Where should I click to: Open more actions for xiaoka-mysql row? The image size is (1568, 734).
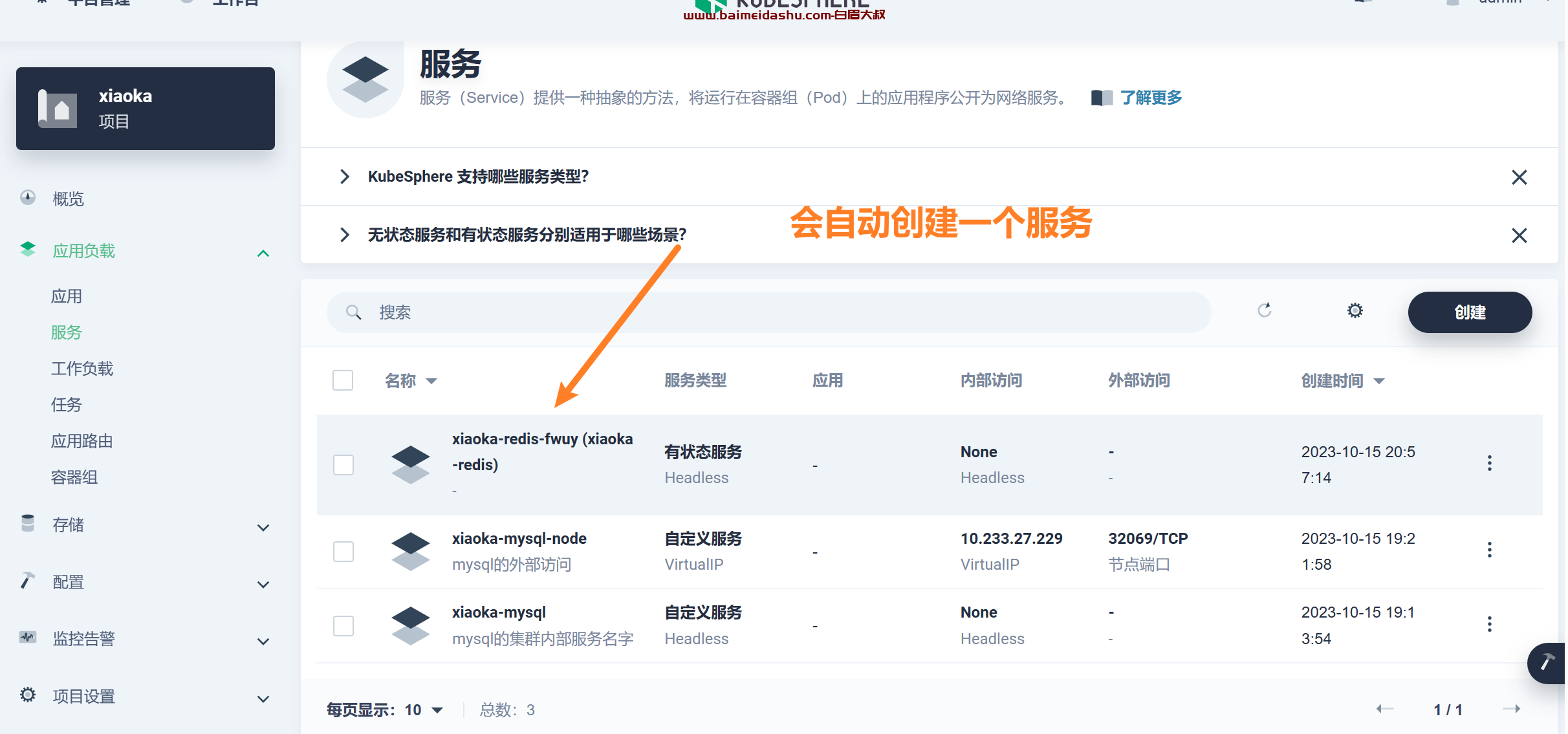[1489, 624]
